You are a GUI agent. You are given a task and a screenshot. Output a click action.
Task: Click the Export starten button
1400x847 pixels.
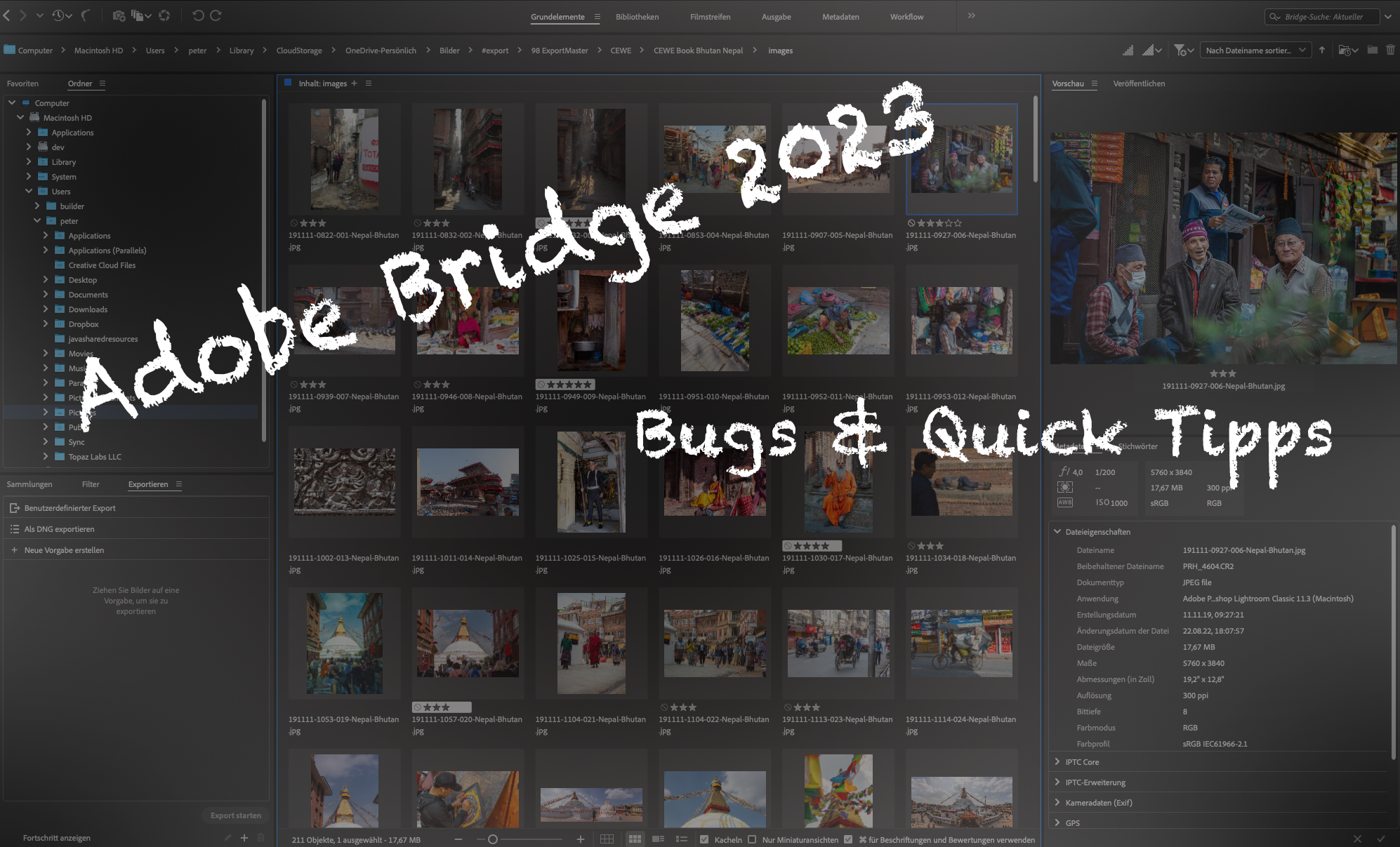point(235,815)
